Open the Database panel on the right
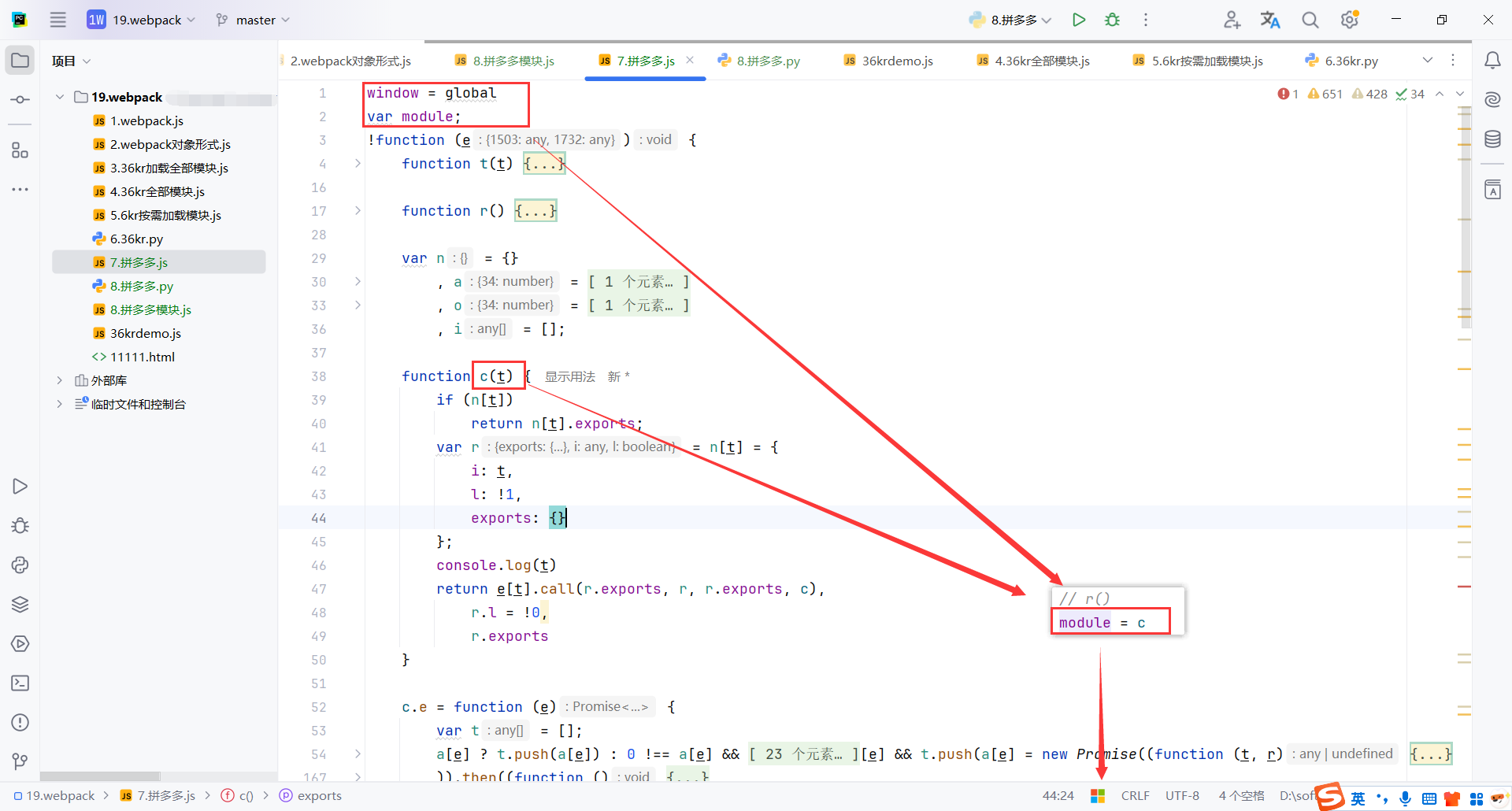 pos(1492,139)
